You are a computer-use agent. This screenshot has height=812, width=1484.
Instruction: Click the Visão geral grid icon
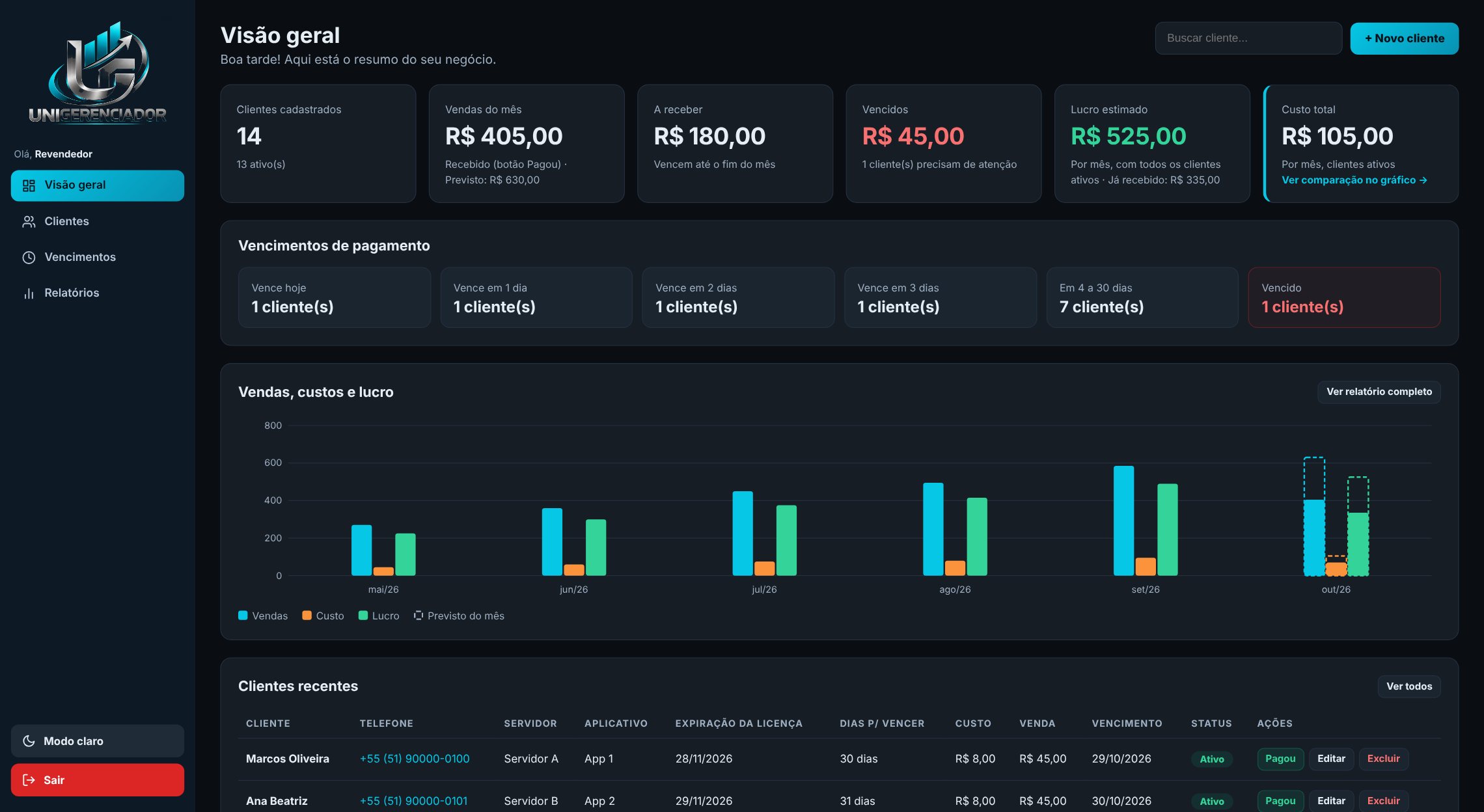[x=29, y=185]
